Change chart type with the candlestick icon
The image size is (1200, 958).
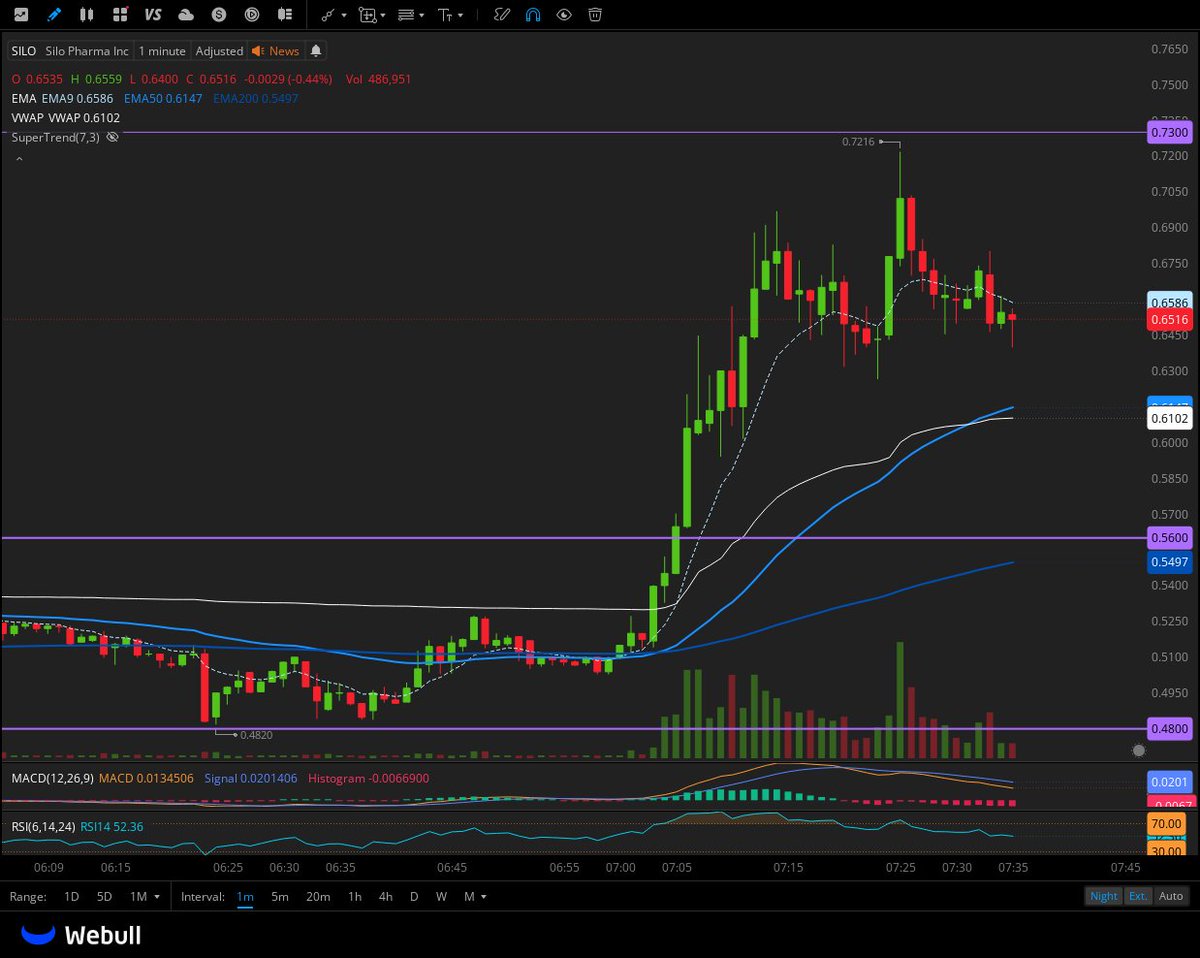(x=86, y=15)
